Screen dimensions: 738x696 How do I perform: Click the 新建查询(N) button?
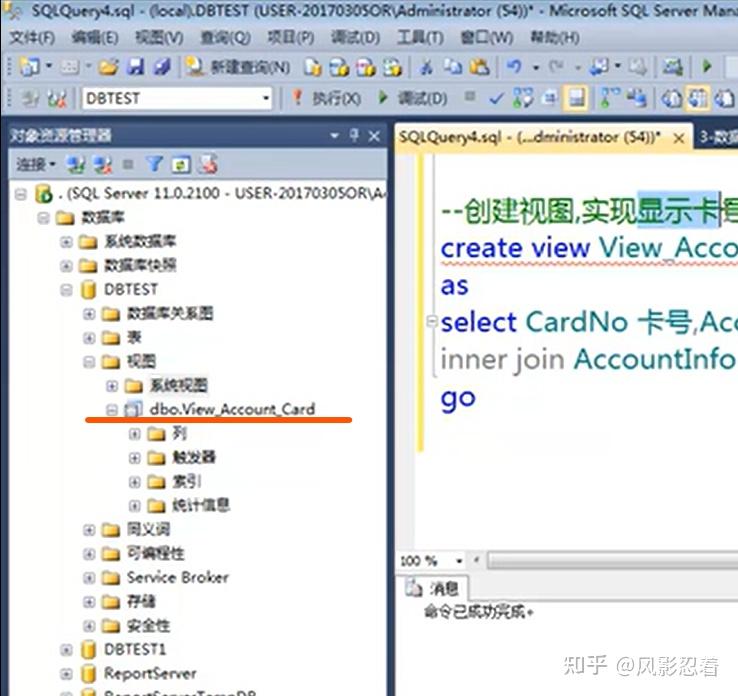[x=239, y=67]
